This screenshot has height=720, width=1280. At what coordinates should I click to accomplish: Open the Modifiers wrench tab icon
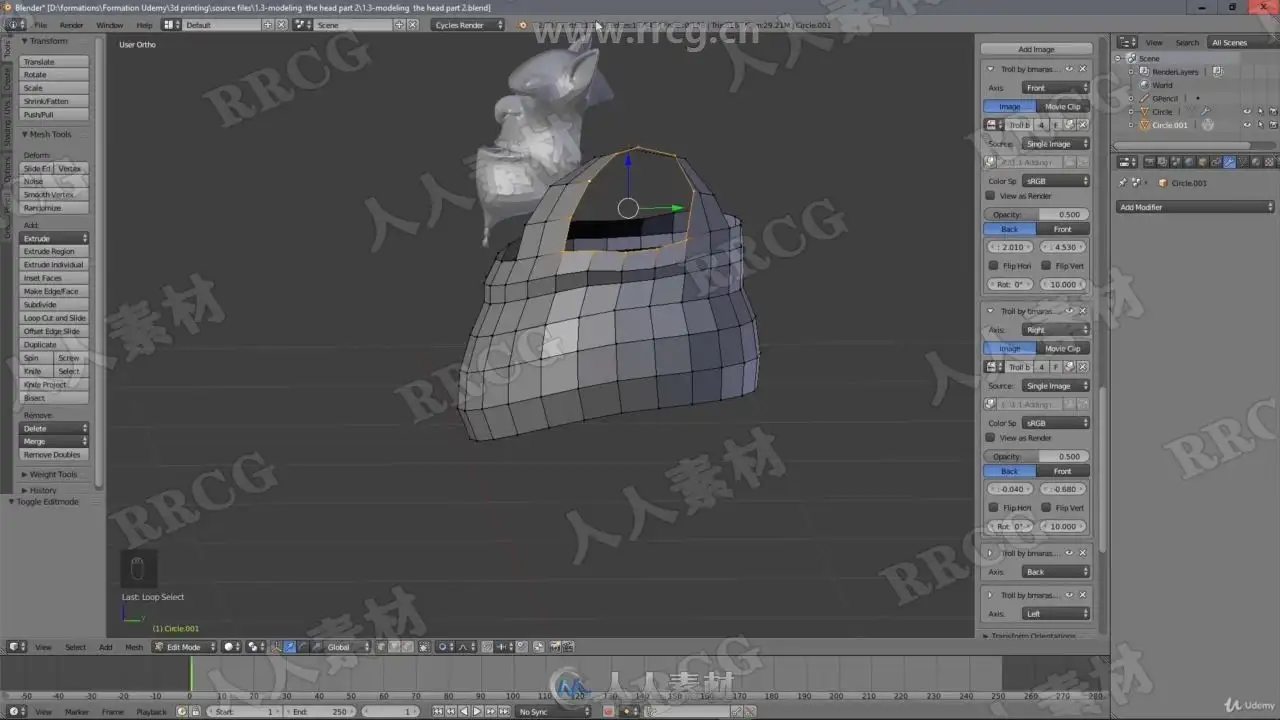pos(1229,162)
